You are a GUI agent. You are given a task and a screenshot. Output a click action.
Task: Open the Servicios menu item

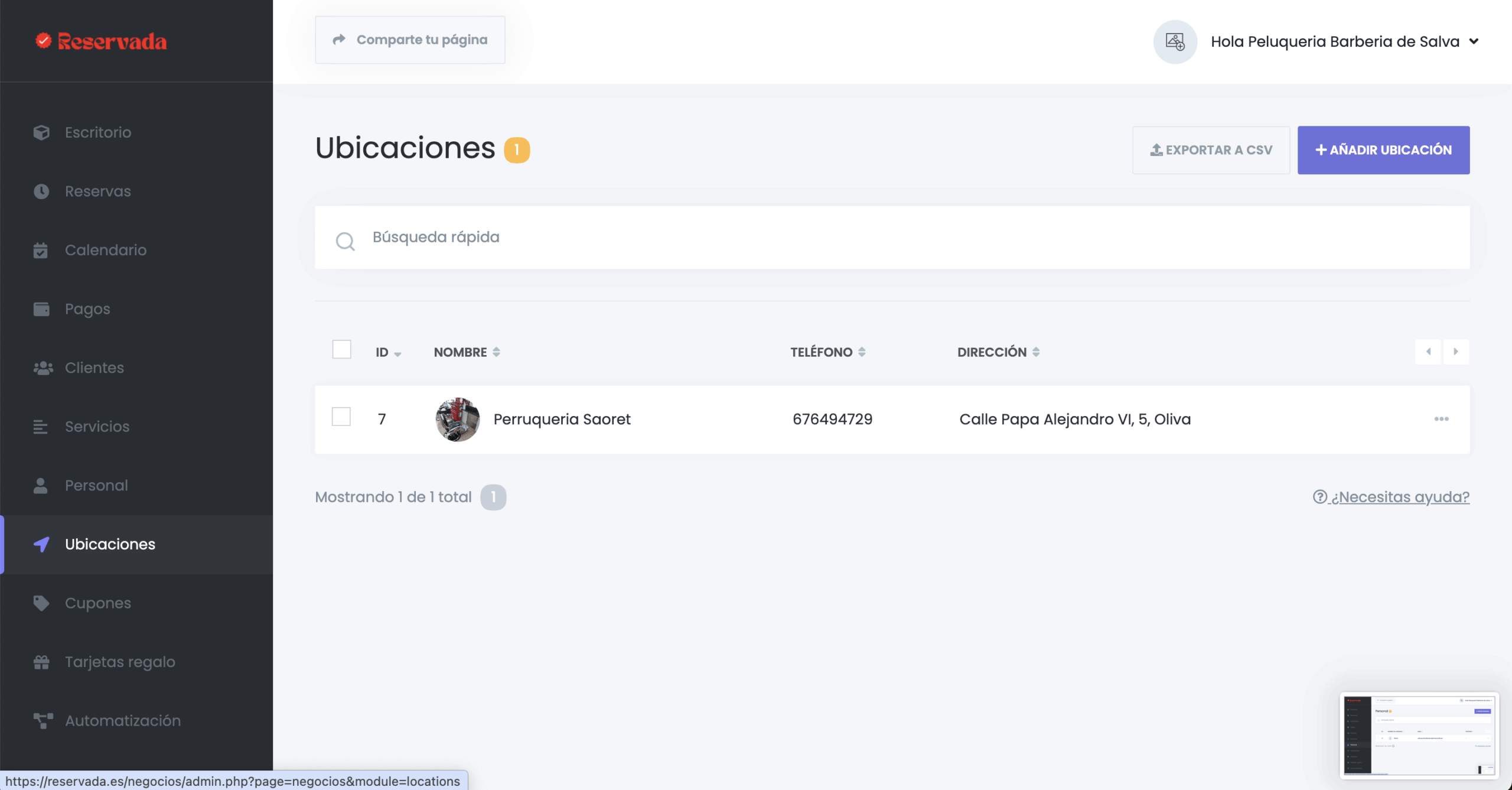[x=97, y=427]
